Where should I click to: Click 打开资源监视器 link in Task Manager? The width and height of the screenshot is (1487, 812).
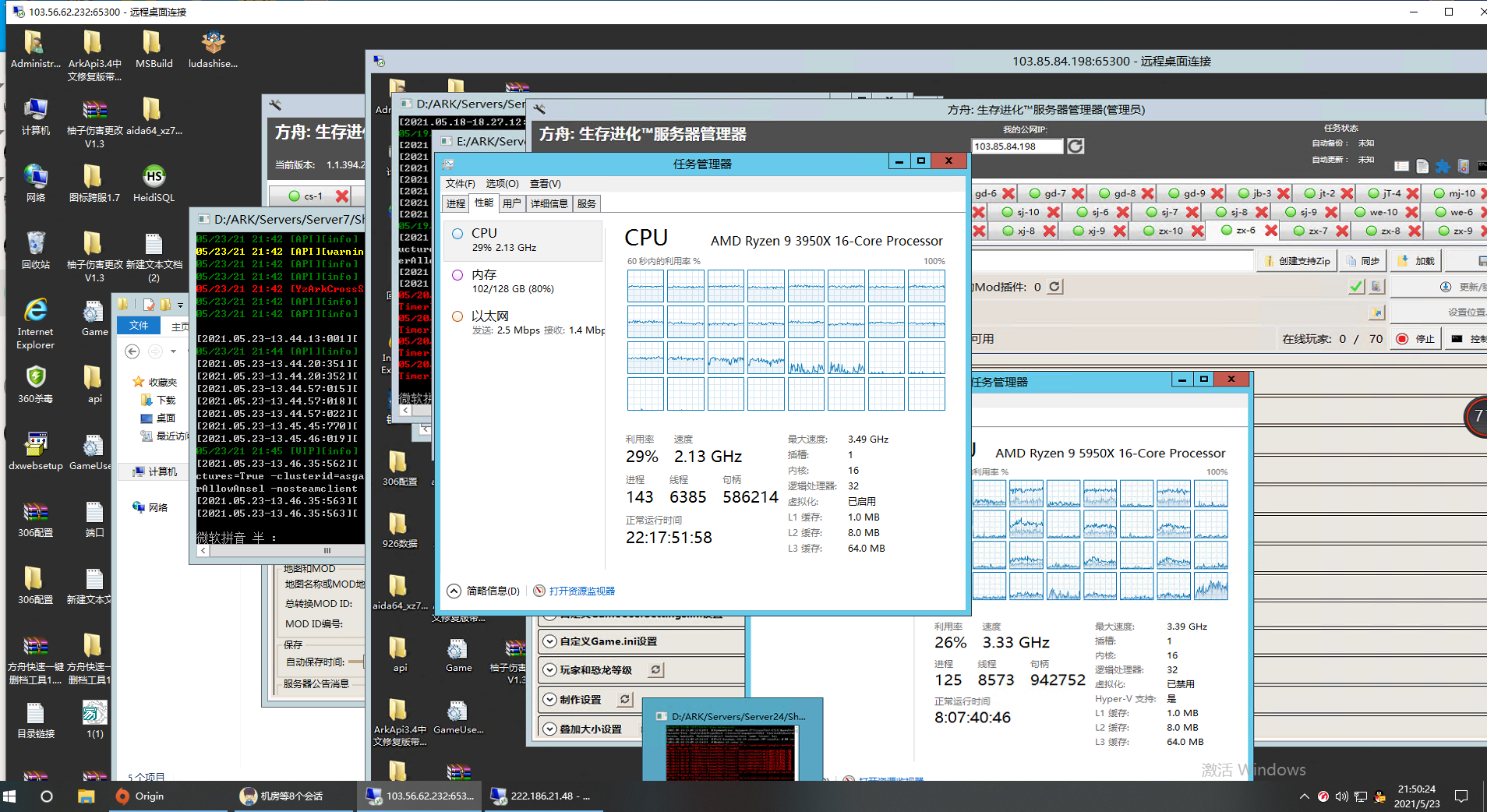click(581, 591)
